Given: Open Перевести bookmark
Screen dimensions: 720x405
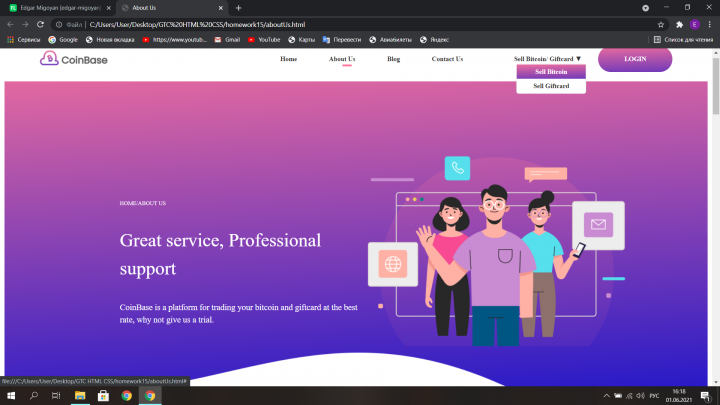Looking at the screenshot, I should point(342,40).
